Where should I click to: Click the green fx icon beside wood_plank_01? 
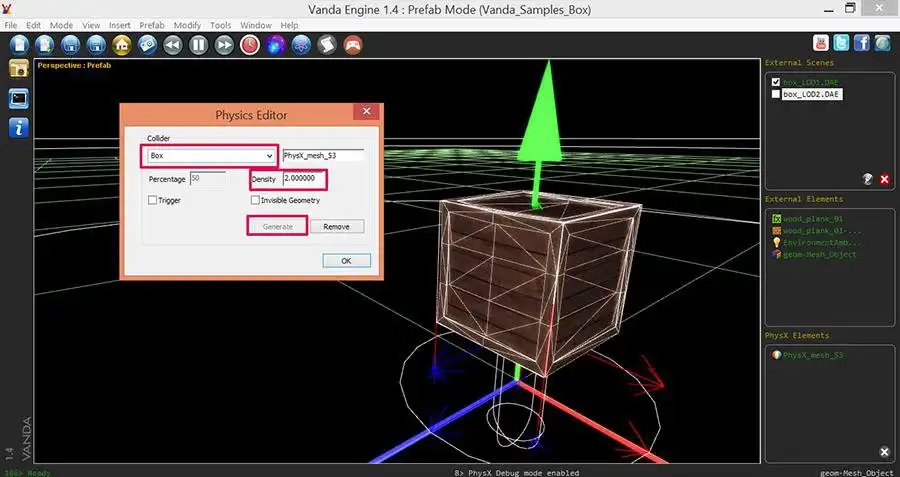pyautogui.click(x=777, y=219)
